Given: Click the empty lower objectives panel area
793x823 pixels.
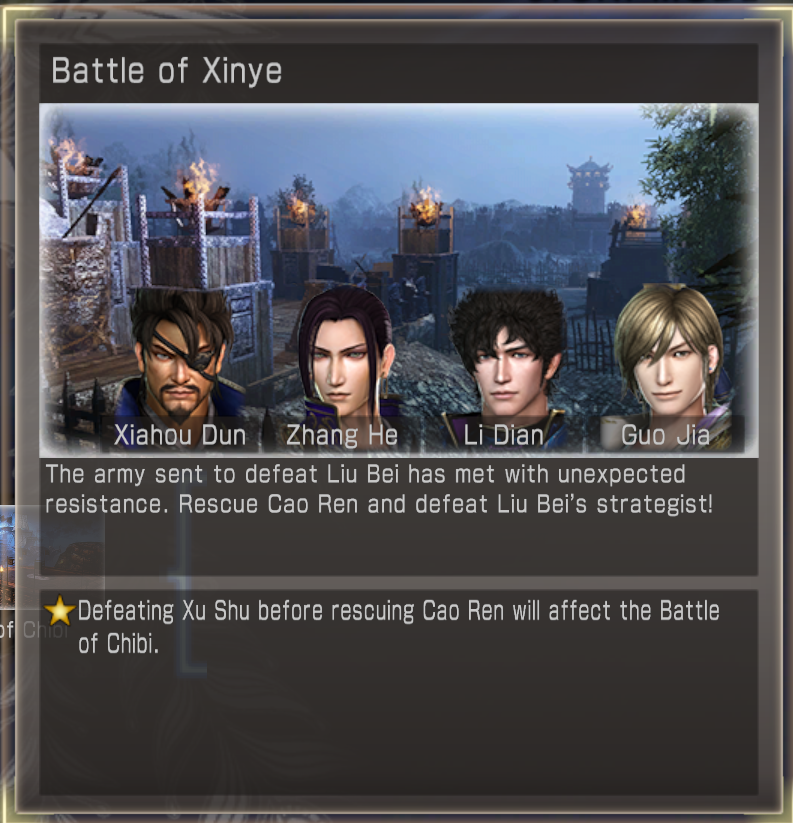Looking at the screenshot, I should (399, 730).
